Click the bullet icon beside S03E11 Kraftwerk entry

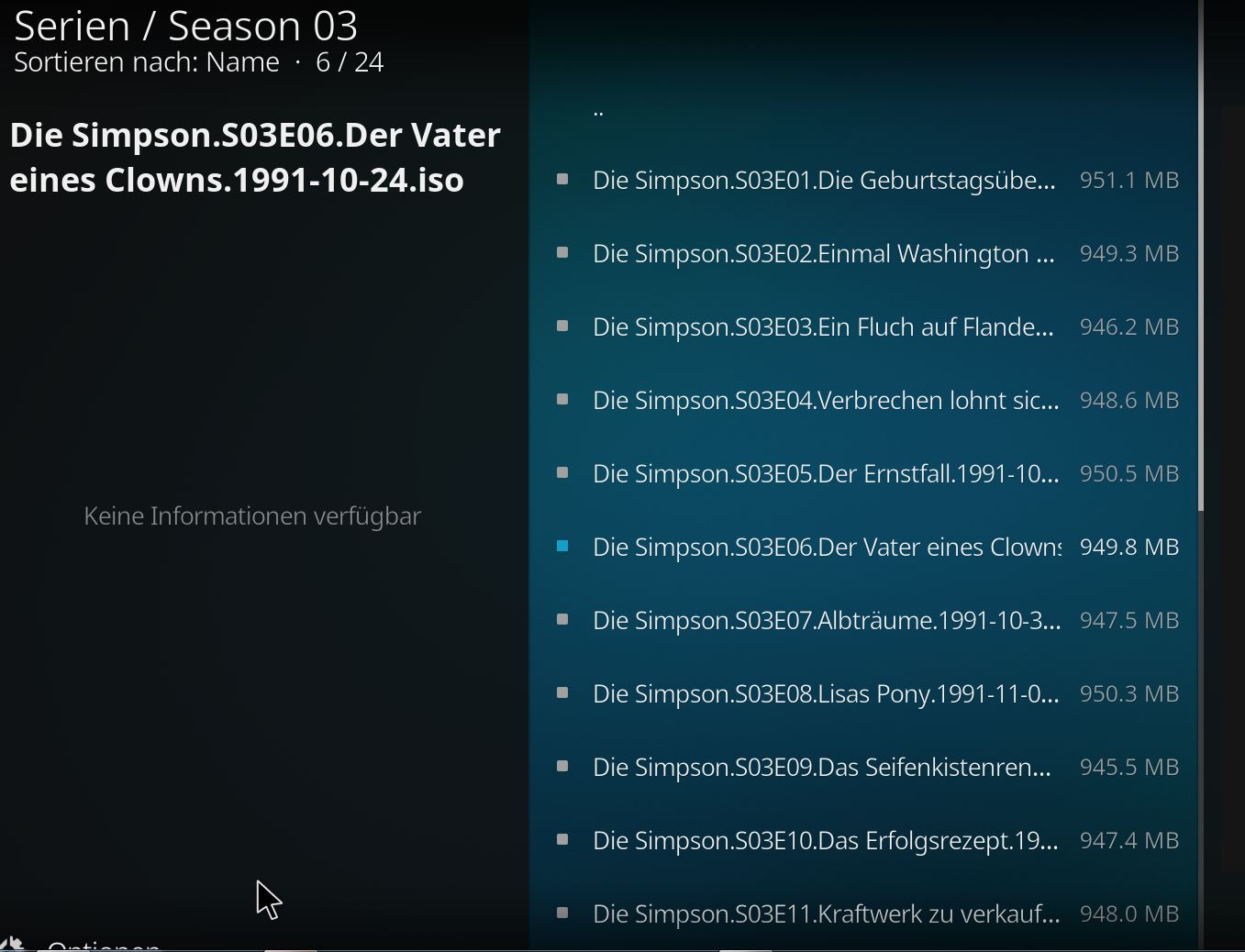pos(562,913)
